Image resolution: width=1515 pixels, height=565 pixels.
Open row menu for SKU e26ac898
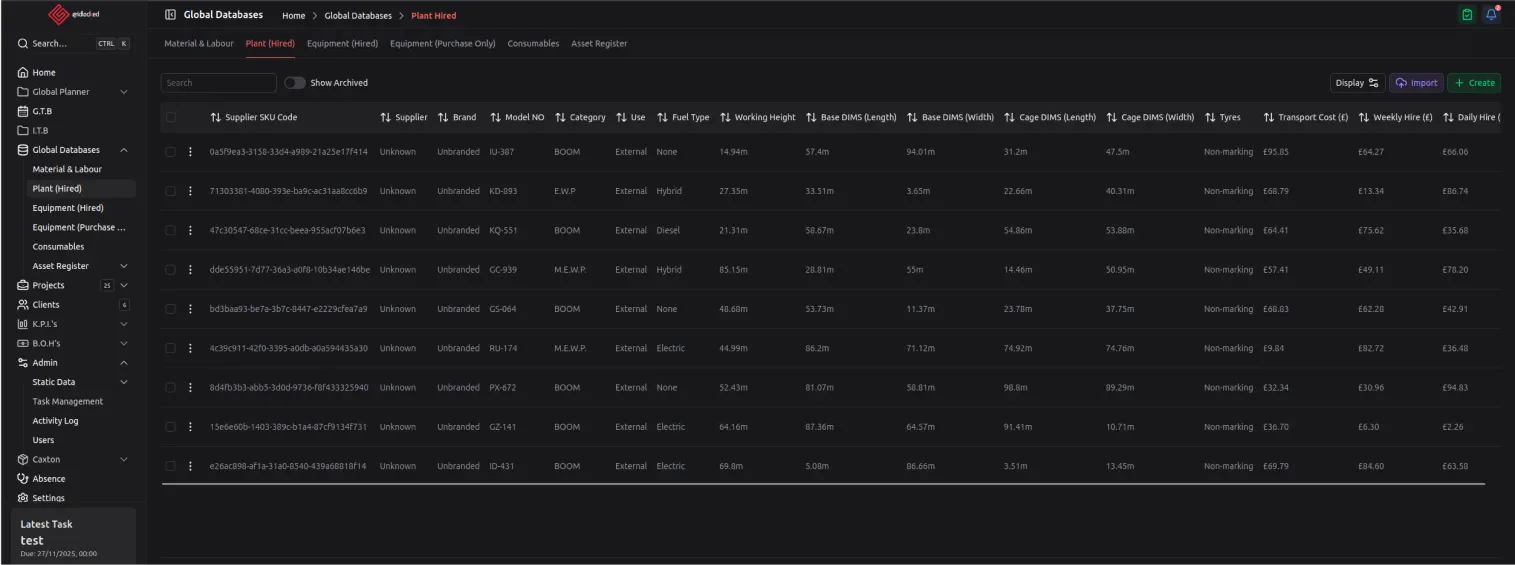pos(190,466)
